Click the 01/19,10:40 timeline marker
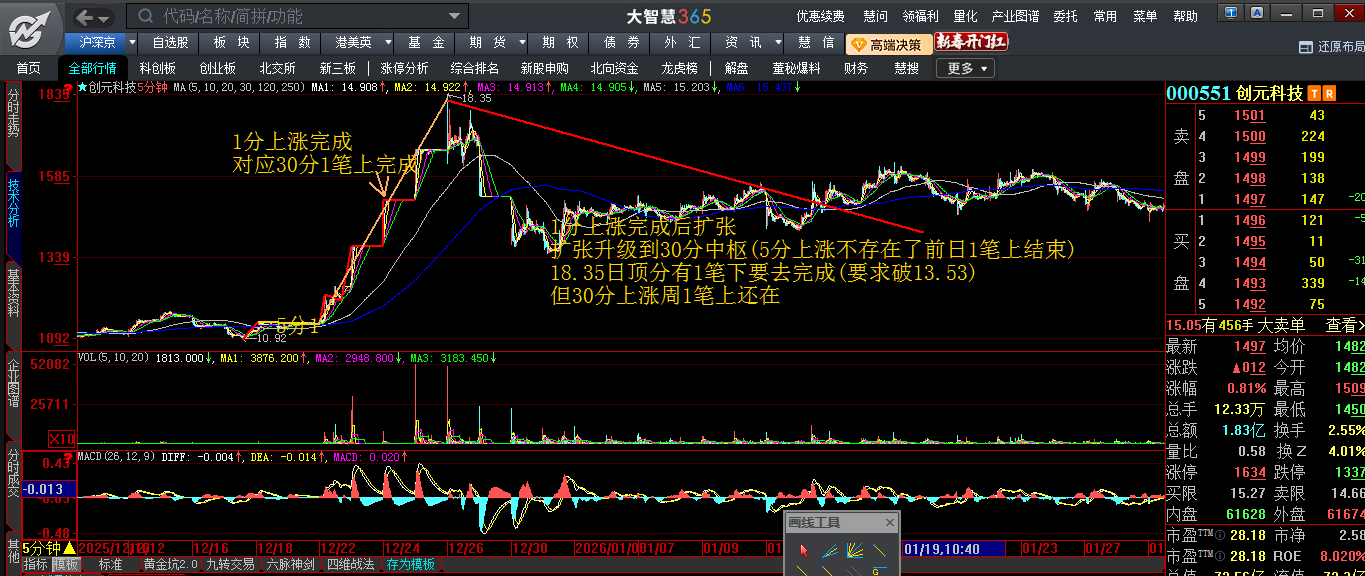Viewport: 1365px width, 576px height. (953, 548)
